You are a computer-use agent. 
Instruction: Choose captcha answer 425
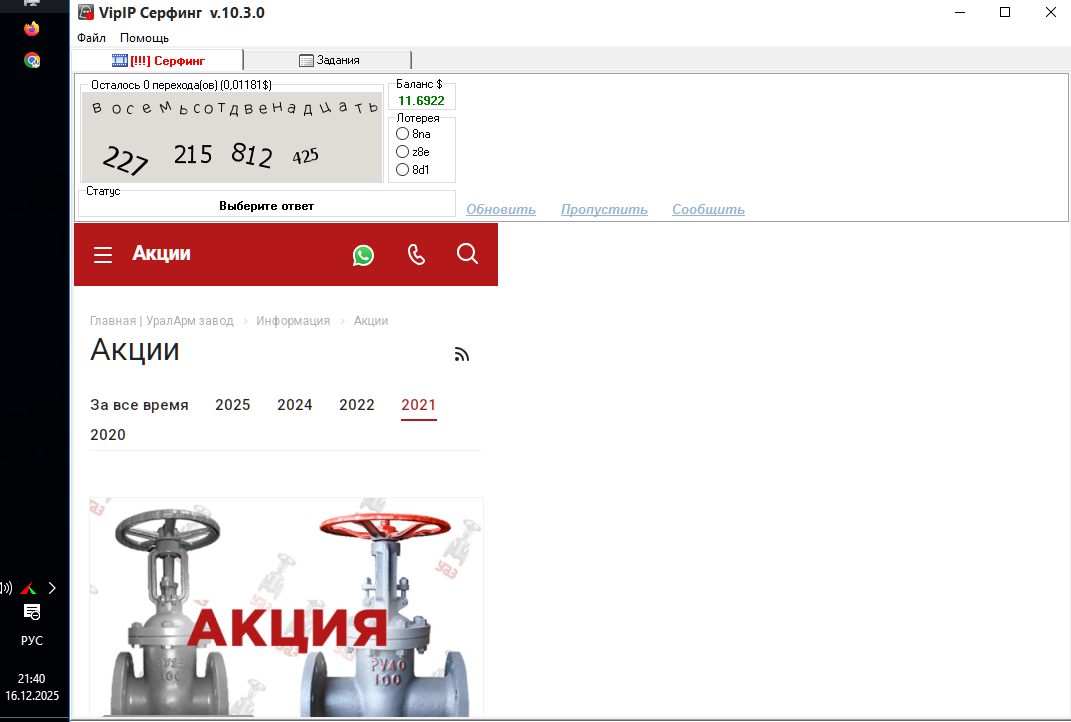click(305, 156)
